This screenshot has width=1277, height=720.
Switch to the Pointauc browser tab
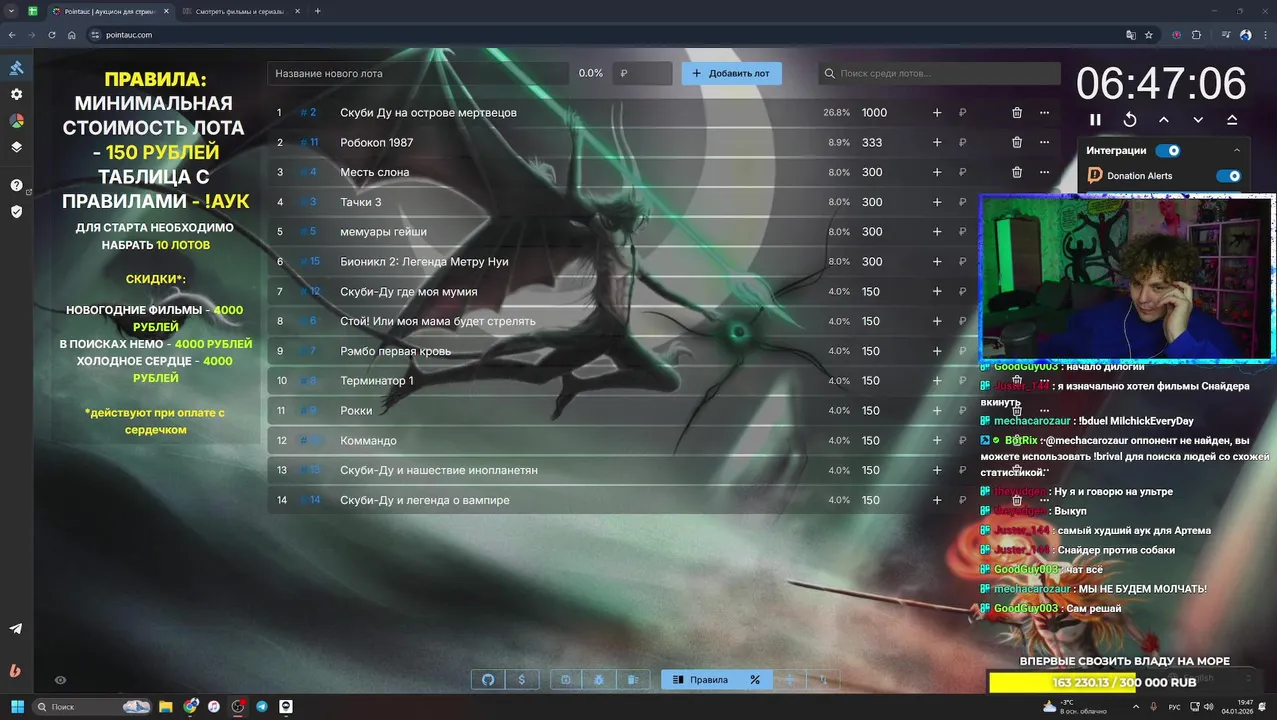tap(108, 11)
